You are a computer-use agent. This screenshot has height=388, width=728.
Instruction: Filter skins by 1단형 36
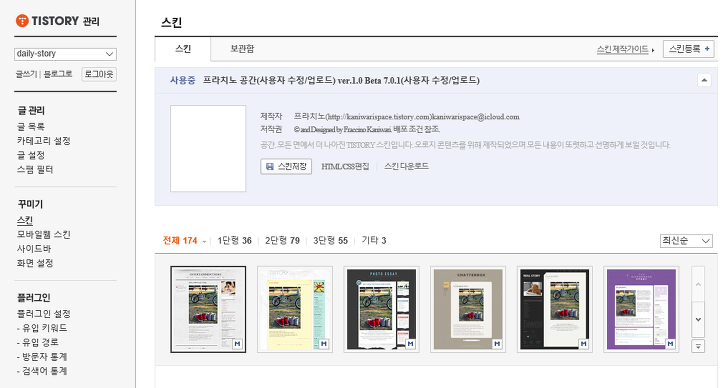click(234, 240)
